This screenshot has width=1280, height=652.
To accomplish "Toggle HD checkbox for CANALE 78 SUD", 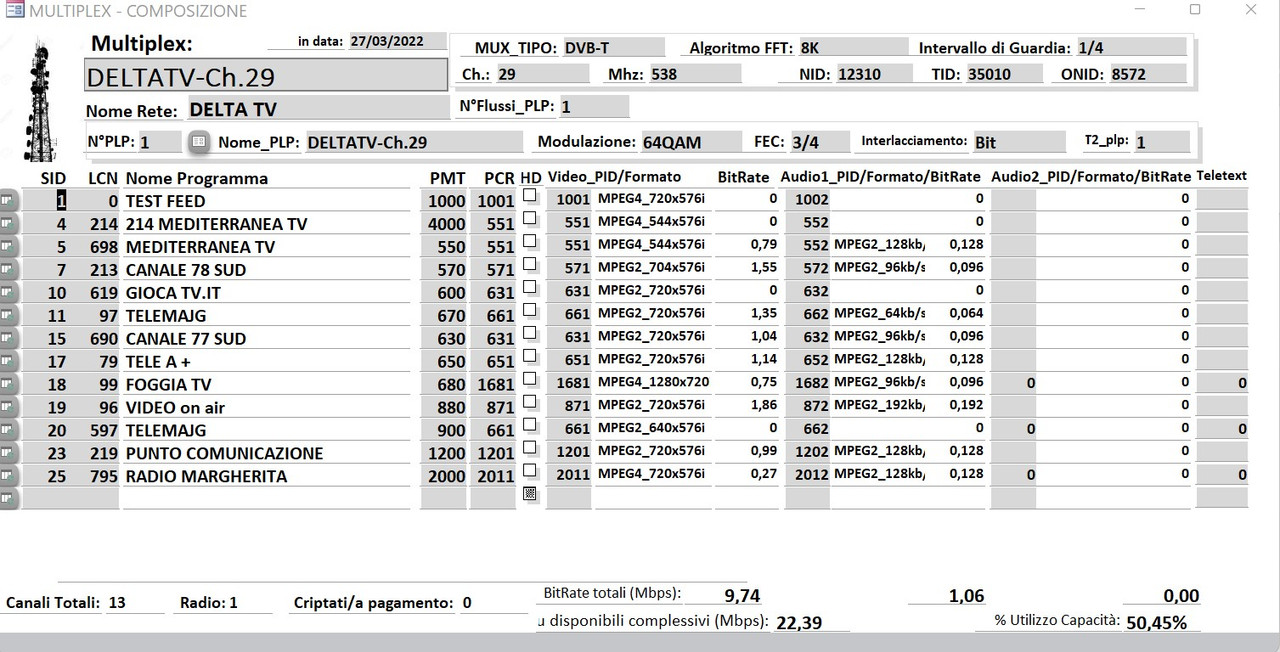I will tap(530, 264).
